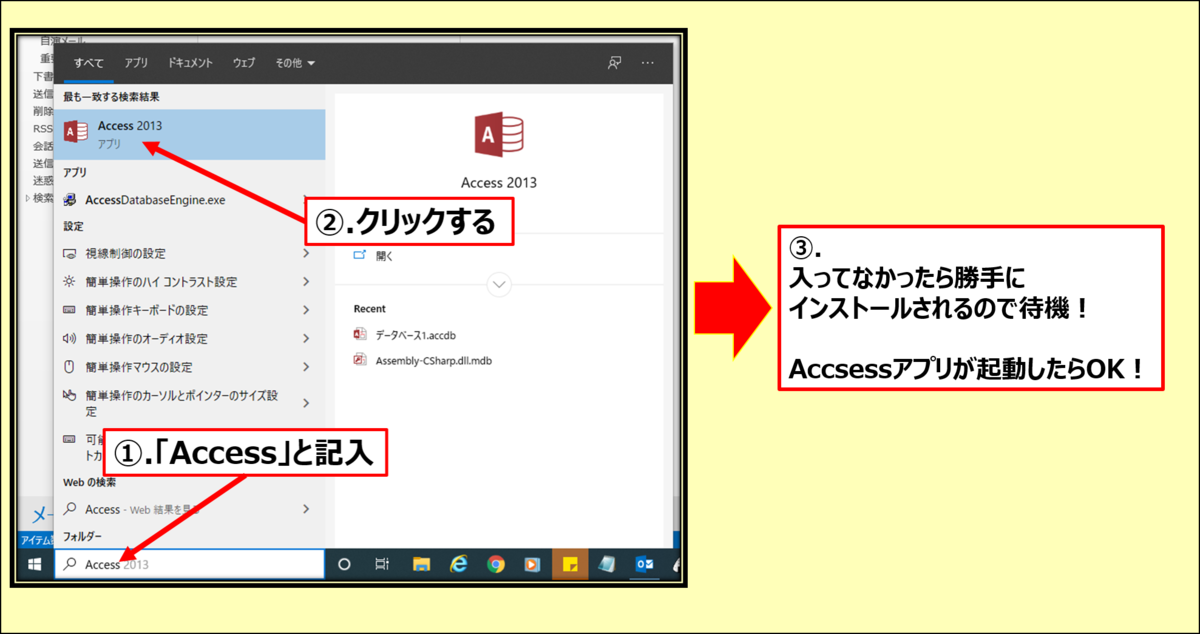Select the 簡単操作のオーディオ設定 text
Screen dimensions: 1200x634
[147, 339]
